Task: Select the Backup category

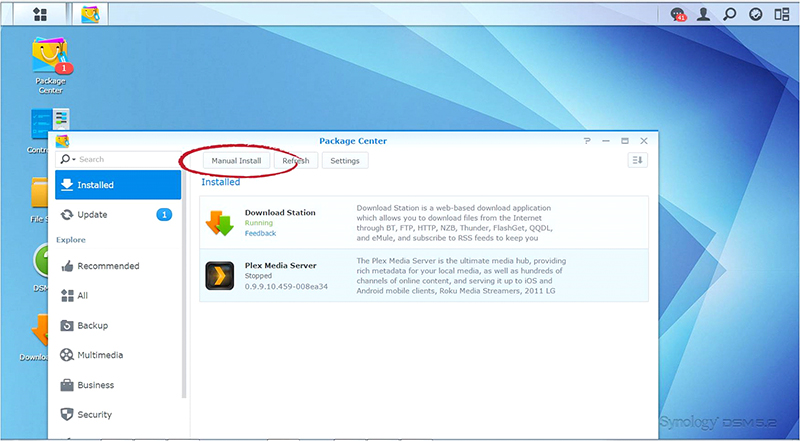Action: pos(118,325)
